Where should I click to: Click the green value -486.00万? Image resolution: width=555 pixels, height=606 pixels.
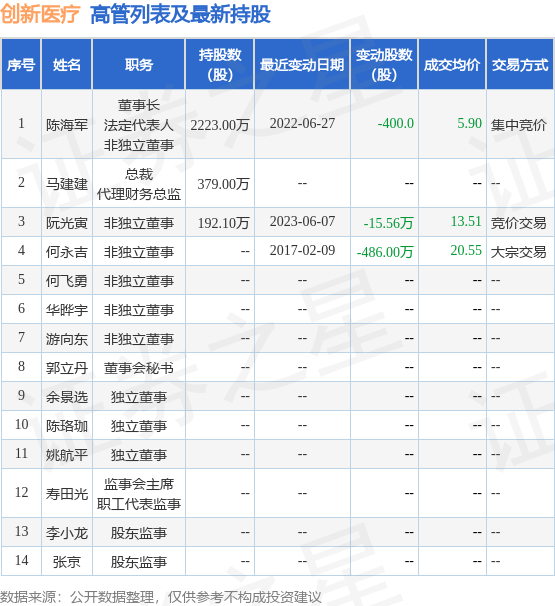point(385,252)
